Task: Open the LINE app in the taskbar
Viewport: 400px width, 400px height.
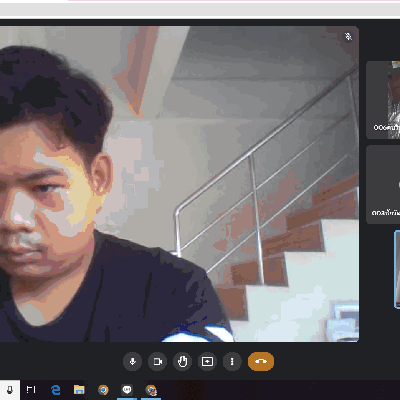Action: click(x=127, y=390)
